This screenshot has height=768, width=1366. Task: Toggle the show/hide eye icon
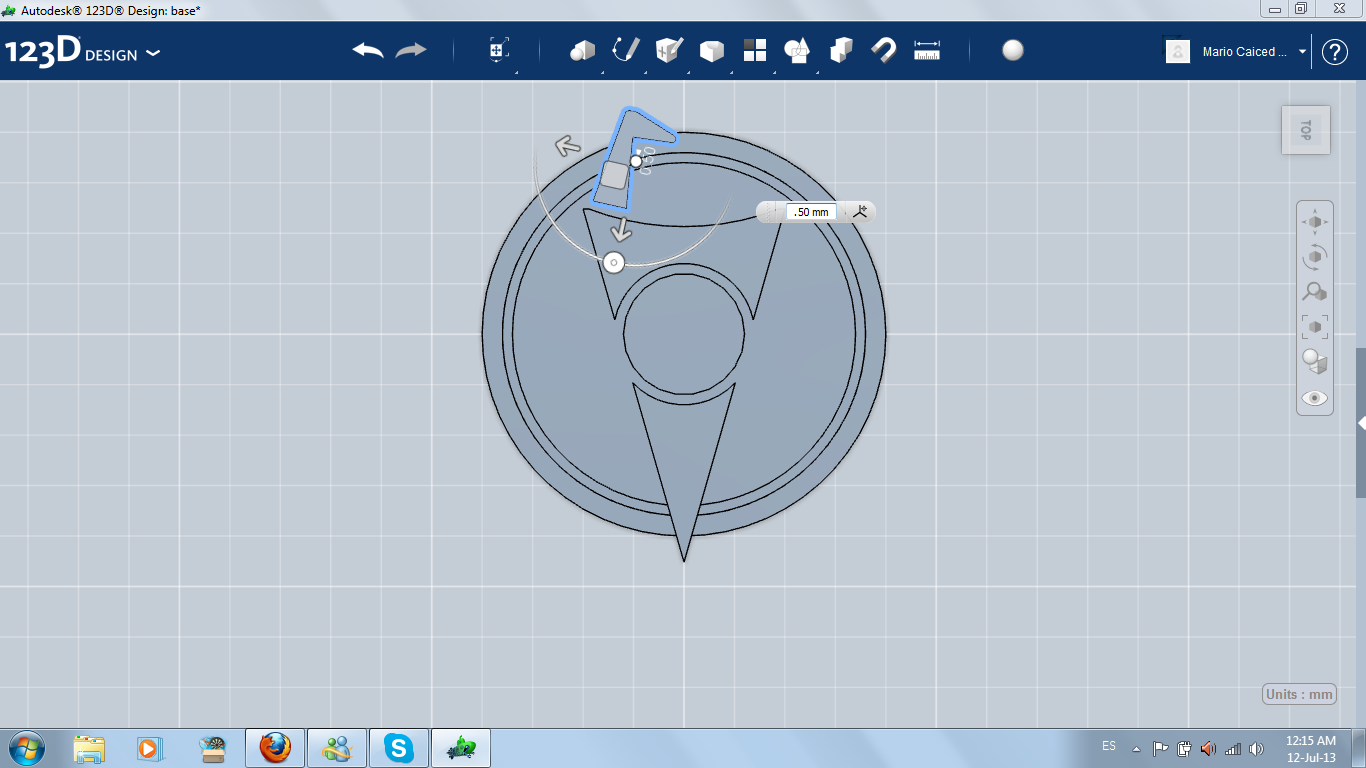pos(1314,398)
